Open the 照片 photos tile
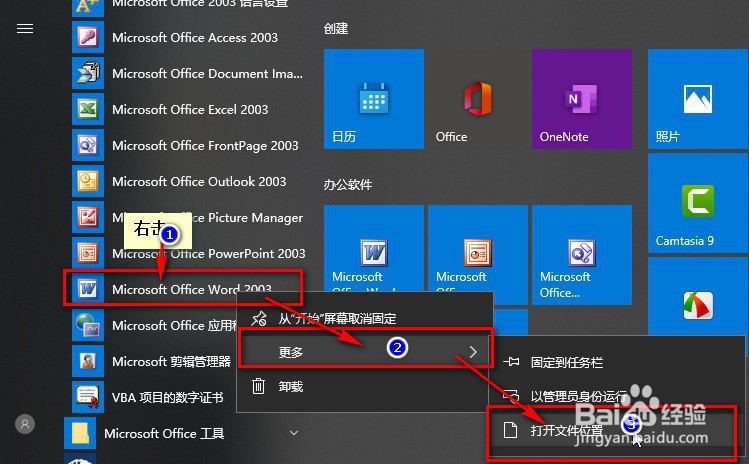This screenshot has height=464, width=749. [x=698, y=99]
